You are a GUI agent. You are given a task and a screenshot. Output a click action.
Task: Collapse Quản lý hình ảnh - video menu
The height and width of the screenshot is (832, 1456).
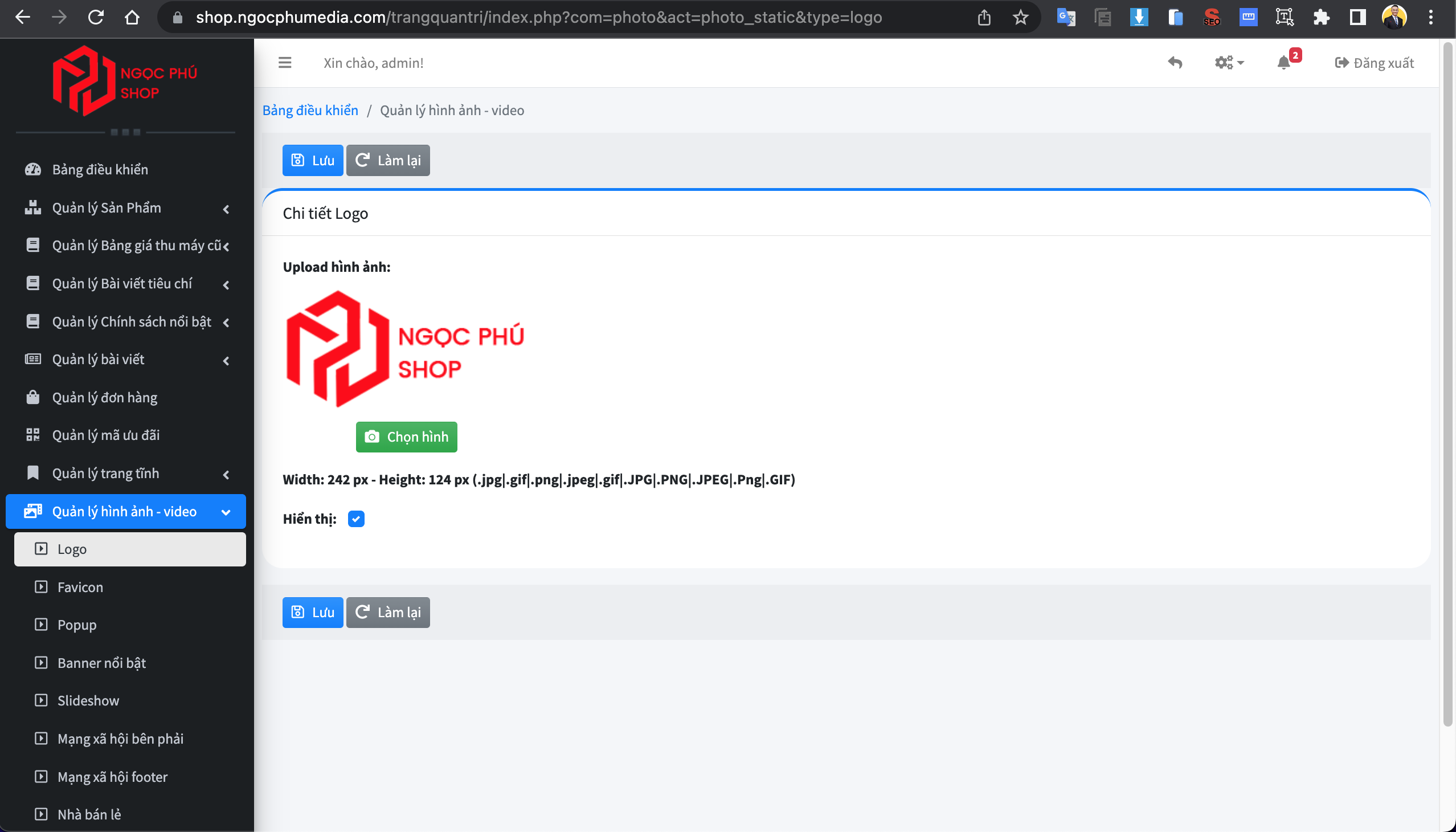tap(126, 511)
